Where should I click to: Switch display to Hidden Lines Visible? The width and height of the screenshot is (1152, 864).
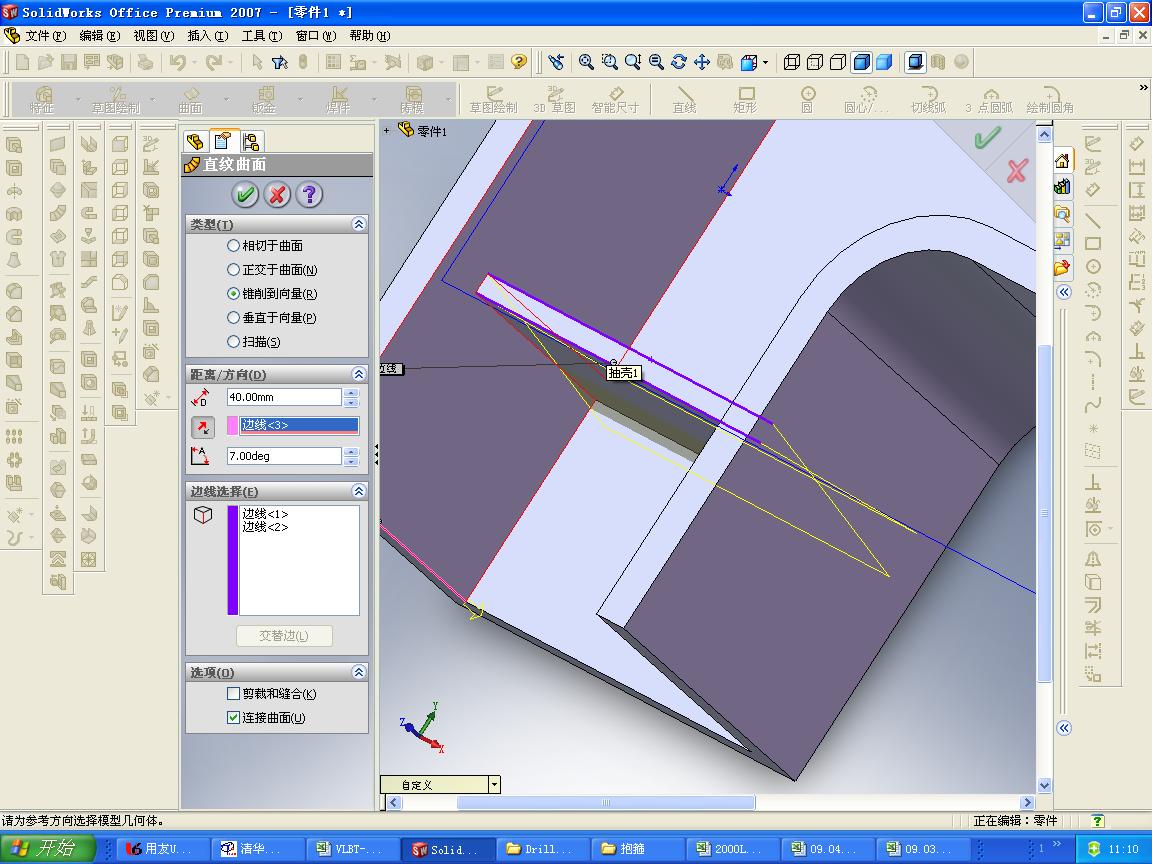pyautogui.click(x=815, y=62)
